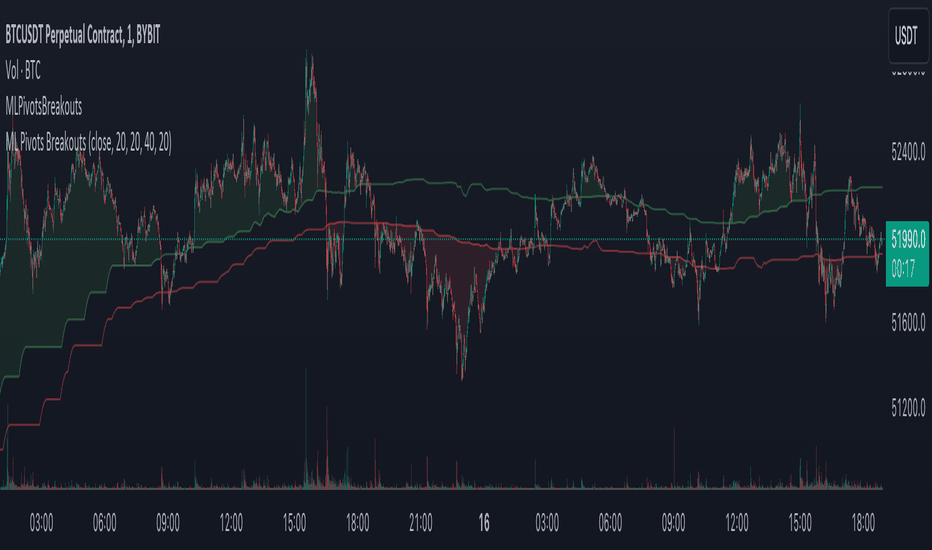Select the 16 date marker on time axis
This screenshot has width=932, height=550.
click(484, 523)
